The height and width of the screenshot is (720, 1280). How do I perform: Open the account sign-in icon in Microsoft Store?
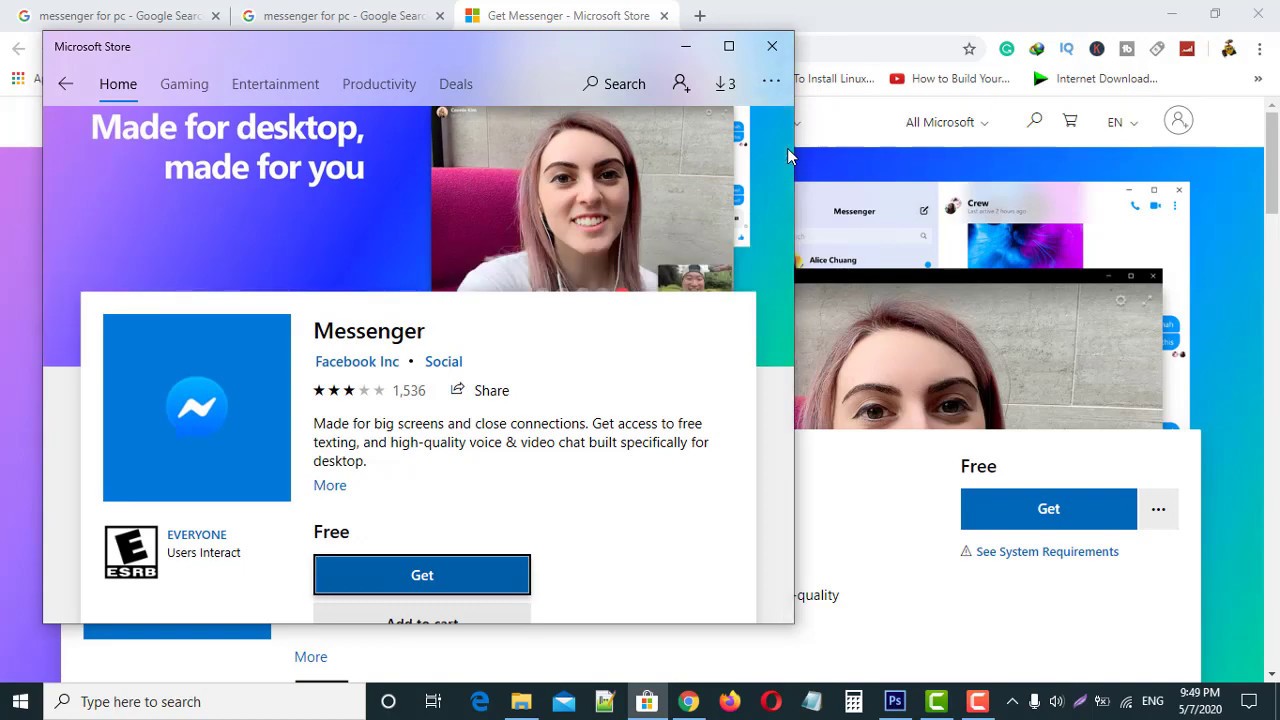[681, 84]
